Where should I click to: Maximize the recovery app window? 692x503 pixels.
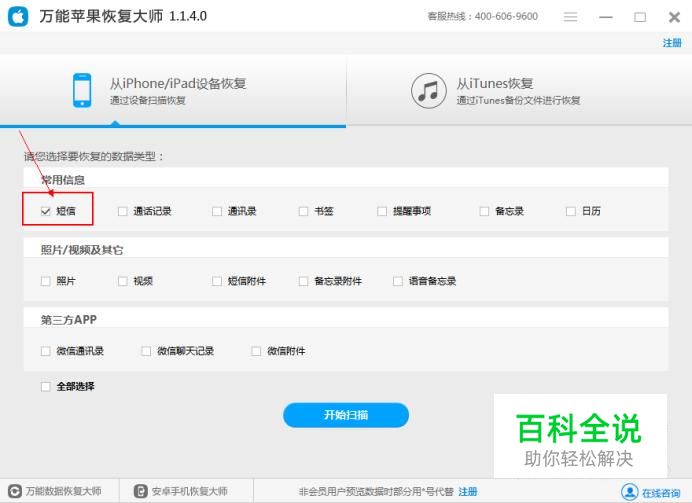click(640, 17)
